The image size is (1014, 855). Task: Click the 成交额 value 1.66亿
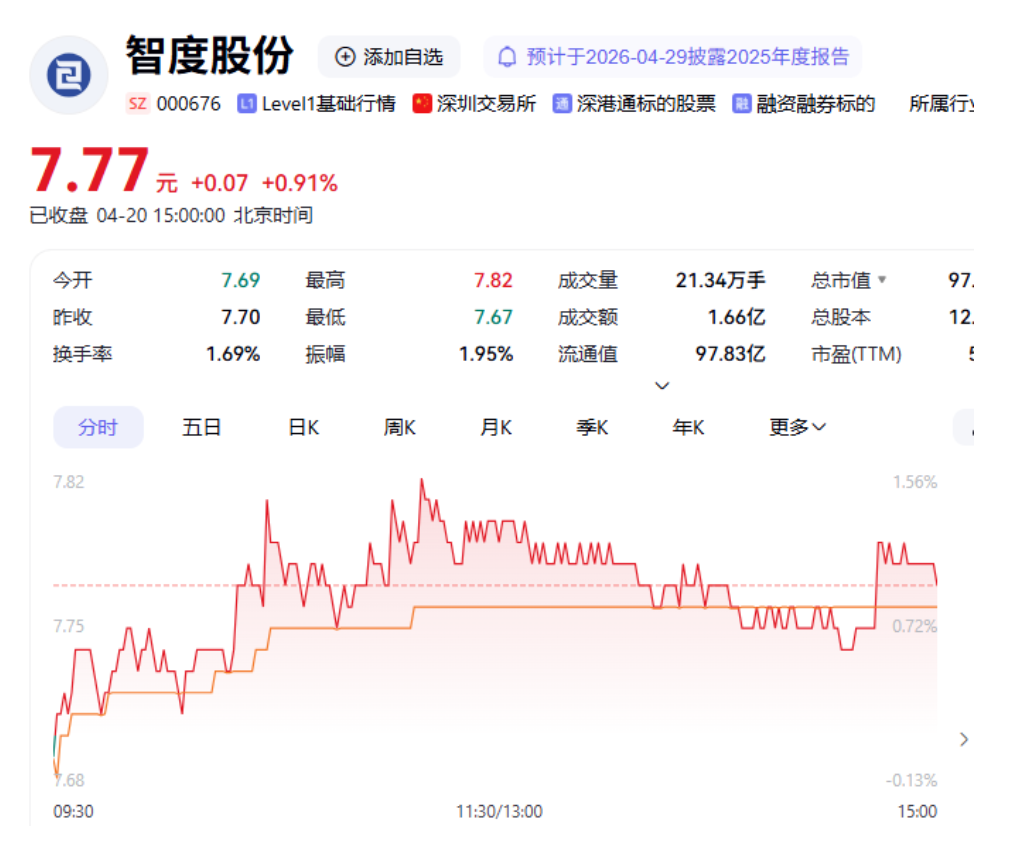pyautogui.click(x=737, y=317)
